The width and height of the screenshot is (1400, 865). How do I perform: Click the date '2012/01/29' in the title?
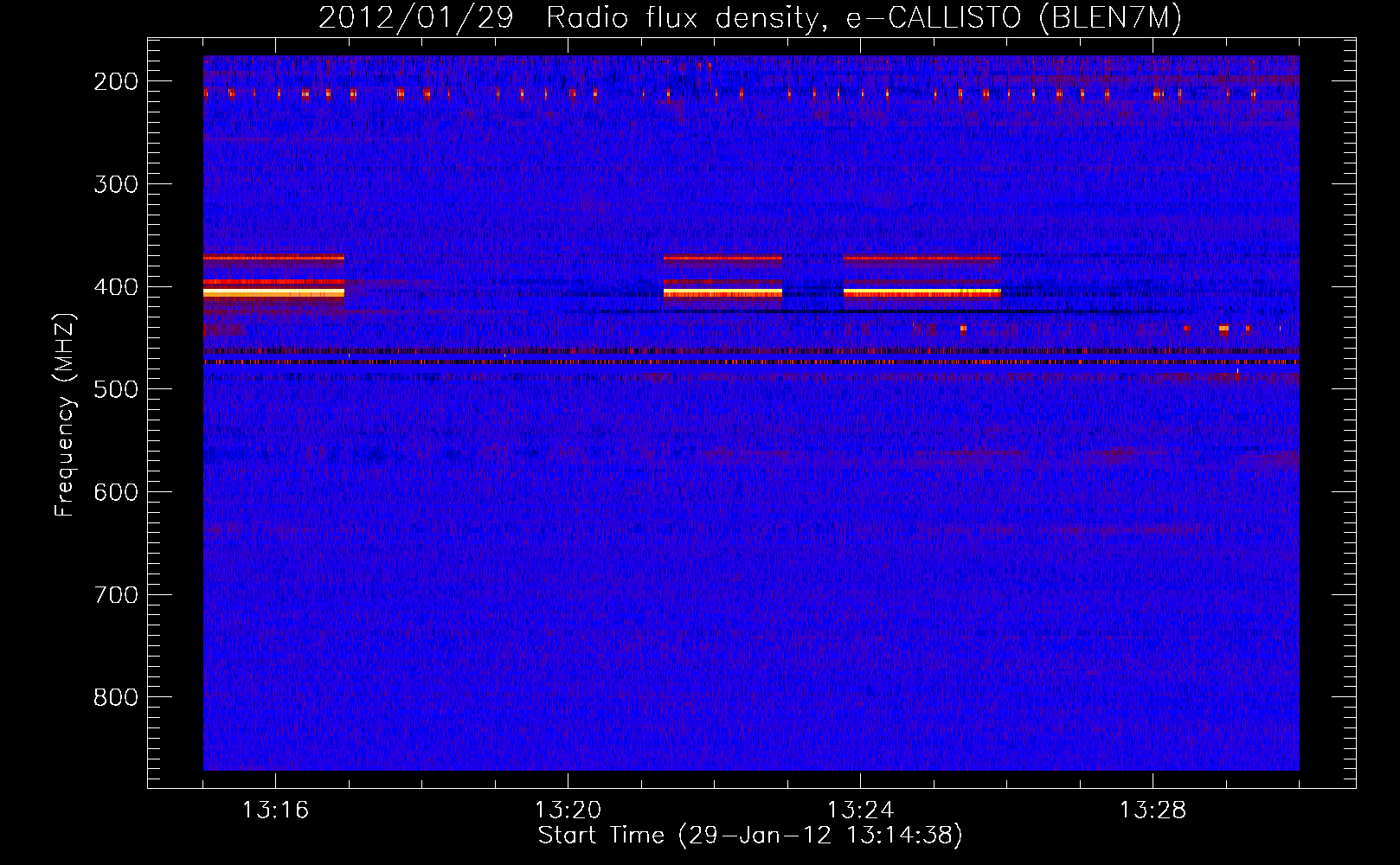[416, 18]
